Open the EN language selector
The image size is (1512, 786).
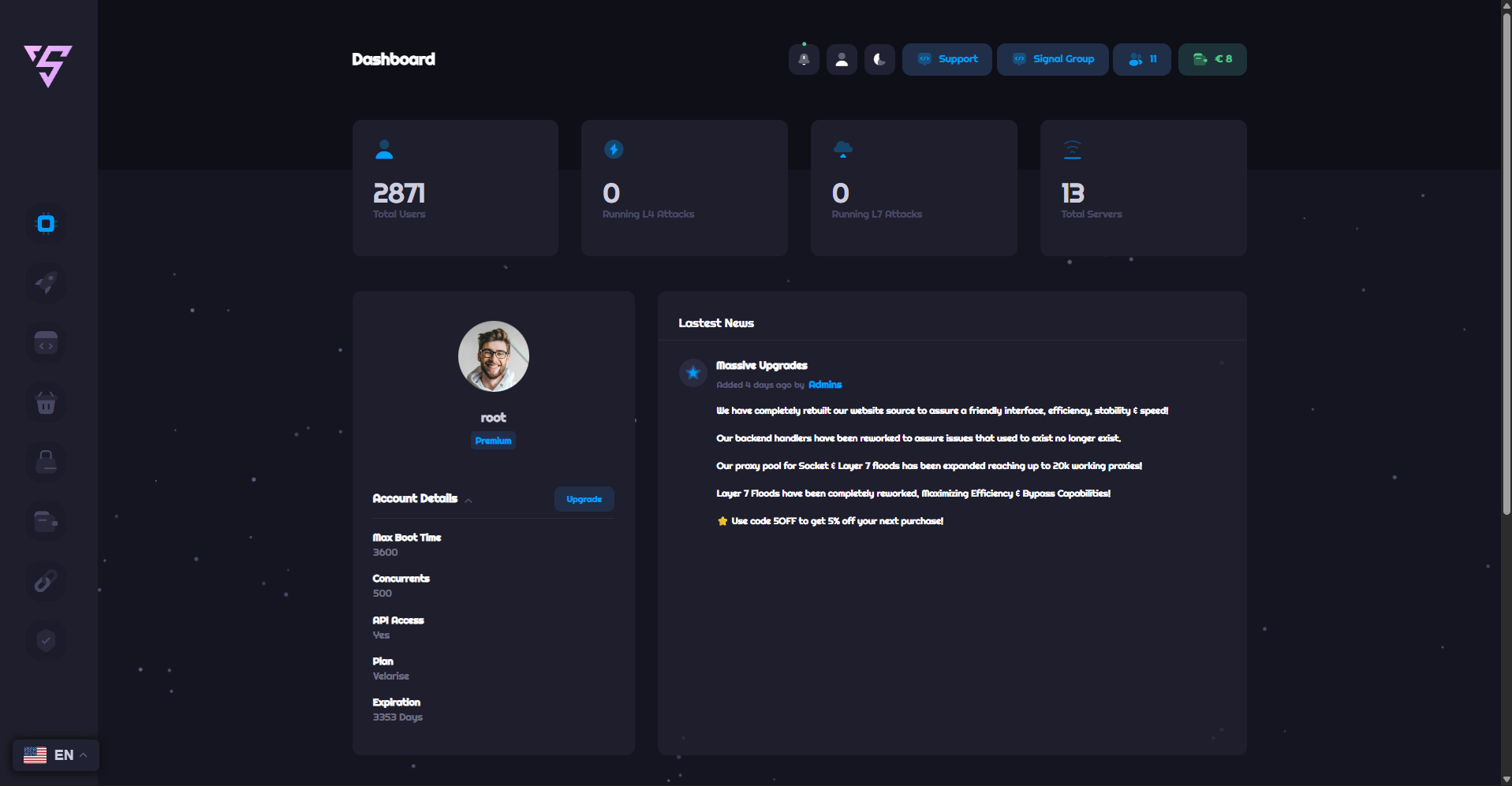pos(55,755)
